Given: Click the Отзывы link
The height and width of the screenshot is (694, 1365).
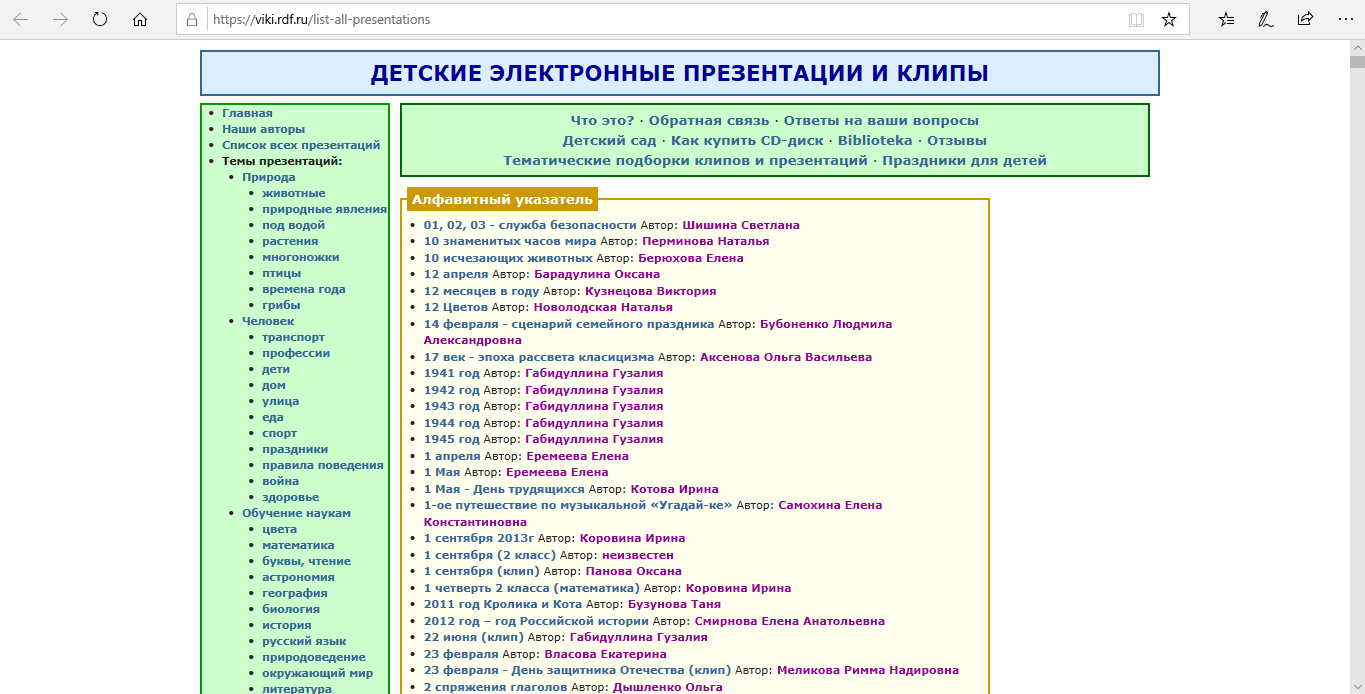Looking at the screenshot, I should [957, 141].
